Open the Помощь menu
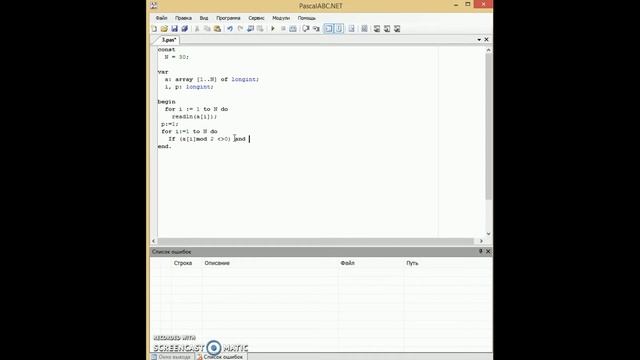The height and width of the screenshot is (360, 640). tap(306, 18)
